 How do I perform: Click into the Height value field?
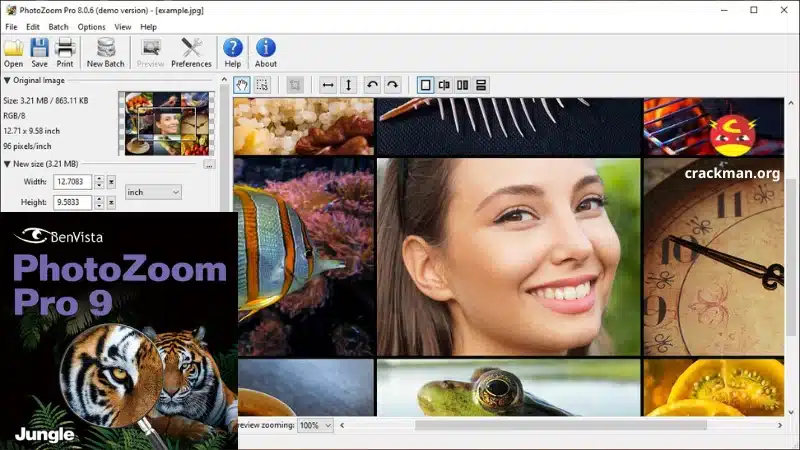(72, 202)
